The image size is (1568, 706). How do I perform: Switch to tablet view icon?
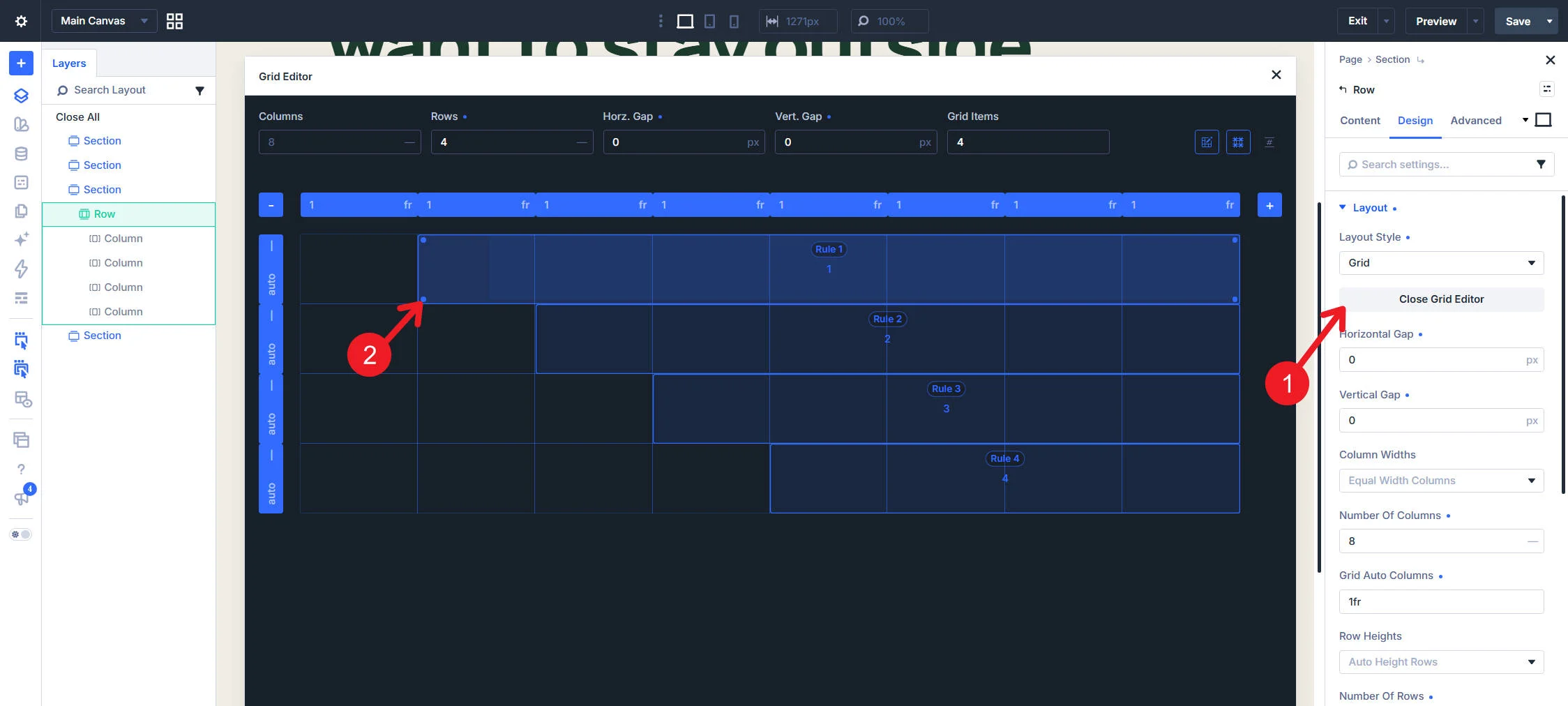709,22
